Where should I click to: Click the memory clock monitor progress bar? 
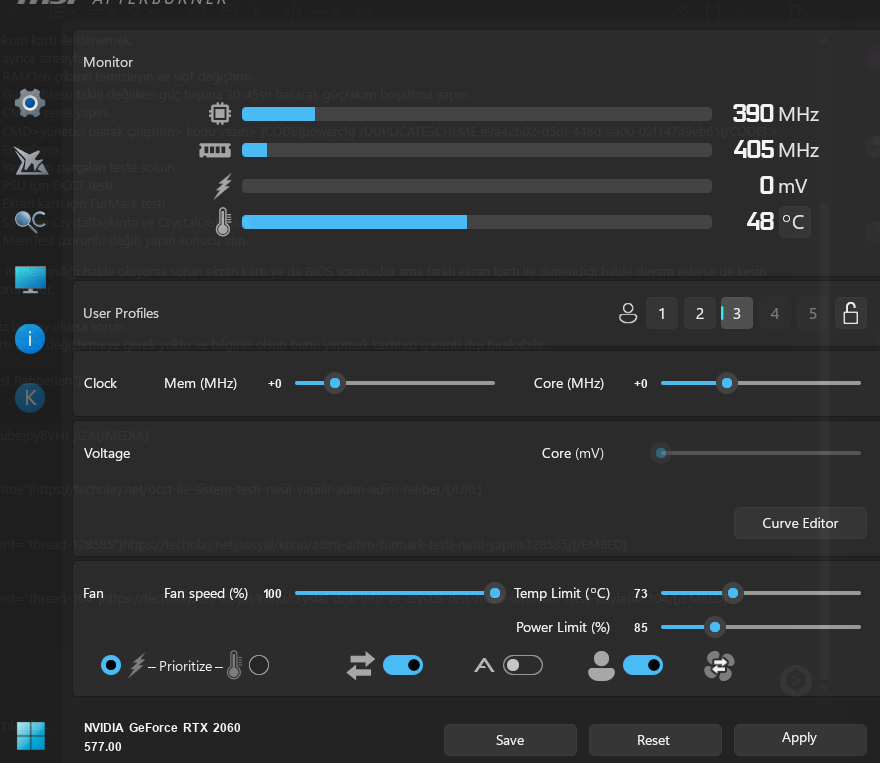click(x=477, y=150)
